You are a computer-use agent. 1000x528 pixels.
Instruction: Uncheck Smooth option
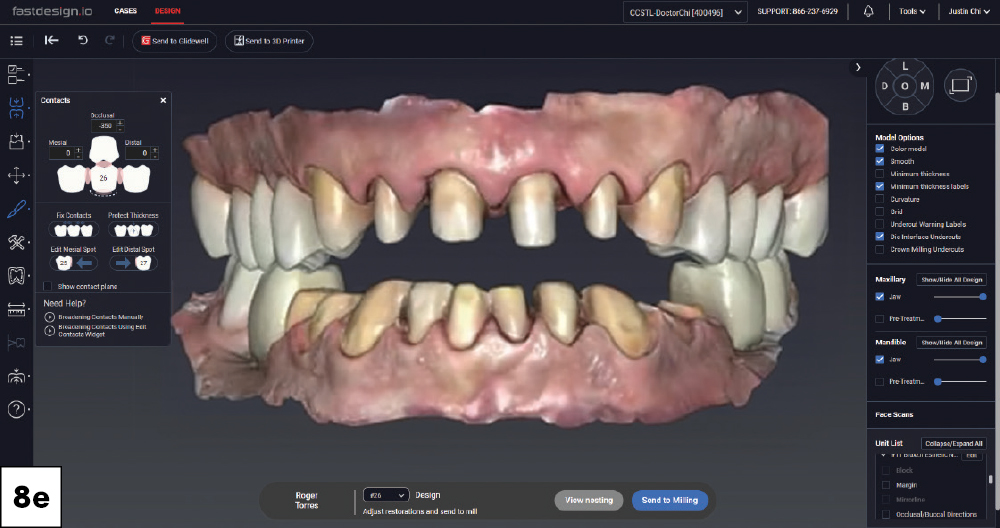[879, 161]
